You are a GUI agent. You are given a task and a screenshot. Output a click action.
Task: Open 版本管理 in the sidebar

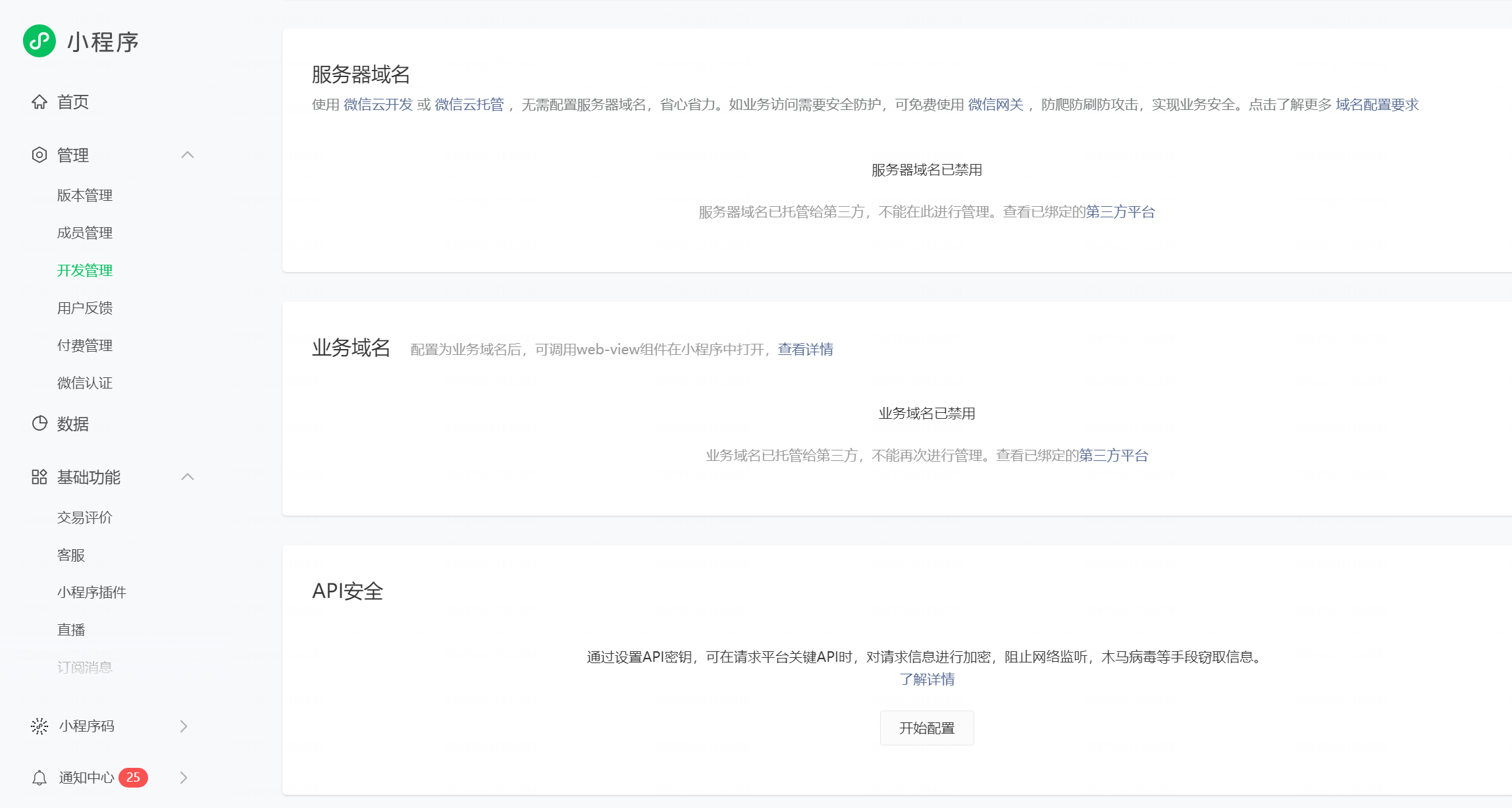[x=85, y=196]
